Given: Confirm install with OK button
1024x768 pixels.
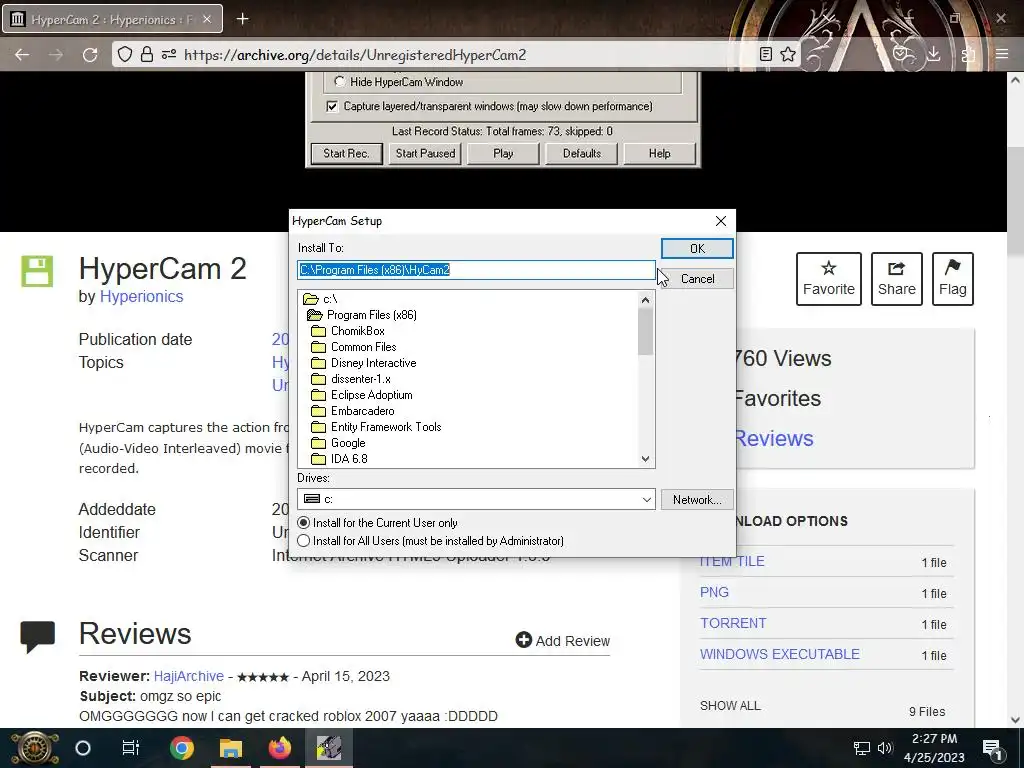Looking at the screenshot, I should 697,248.
